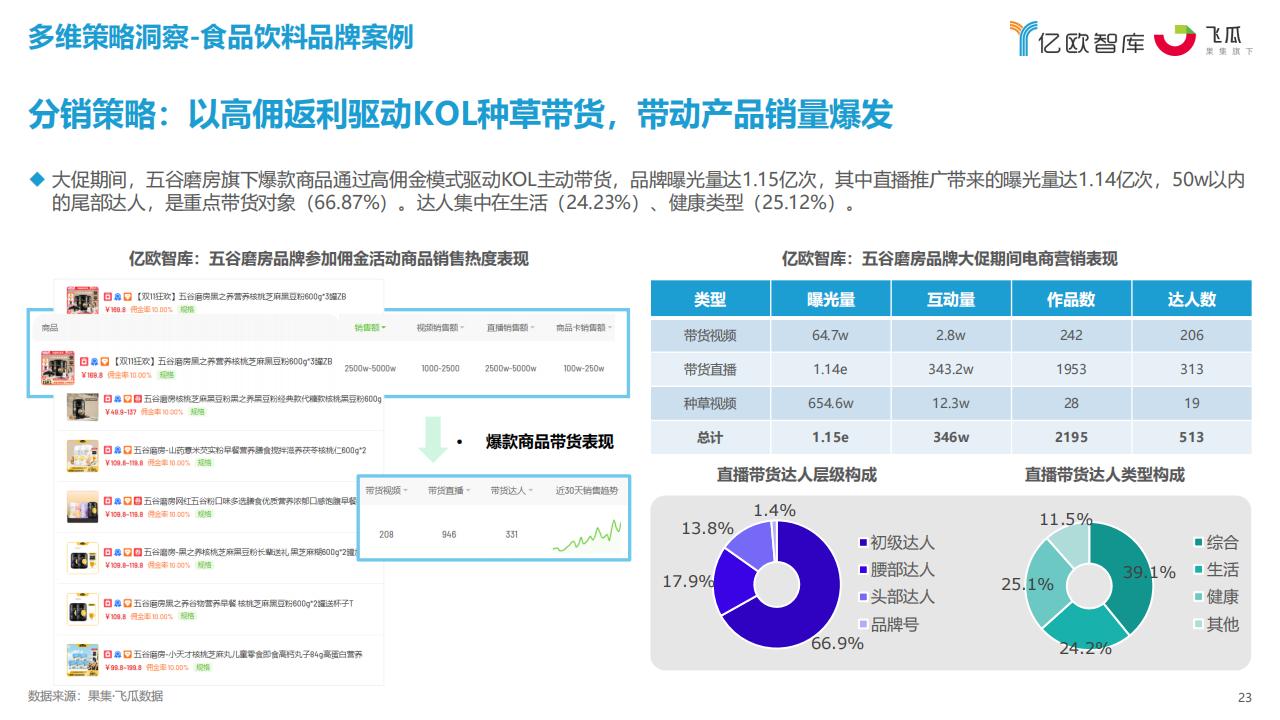Sort by 带货视频 header above 208
The image size is (1280, 720).
pos(386,491)
